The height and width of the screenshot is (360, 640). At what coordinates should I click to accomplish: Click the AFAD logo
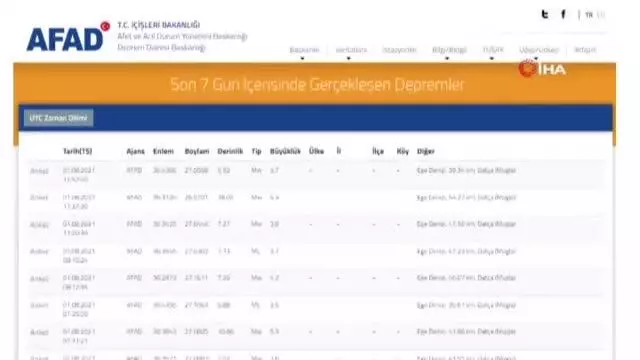[x=65, y=39]
